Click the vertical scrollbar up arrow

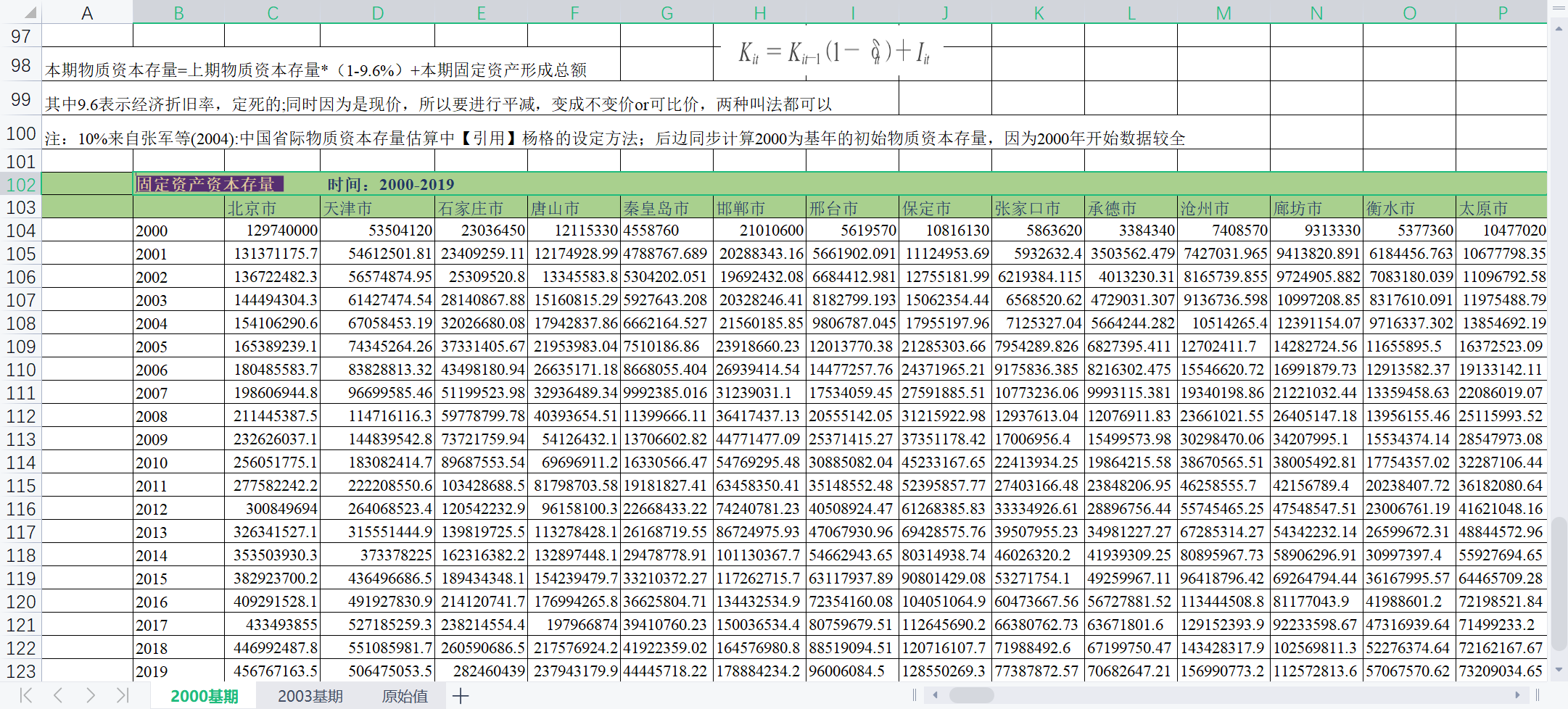click(x=1559, y=29)
